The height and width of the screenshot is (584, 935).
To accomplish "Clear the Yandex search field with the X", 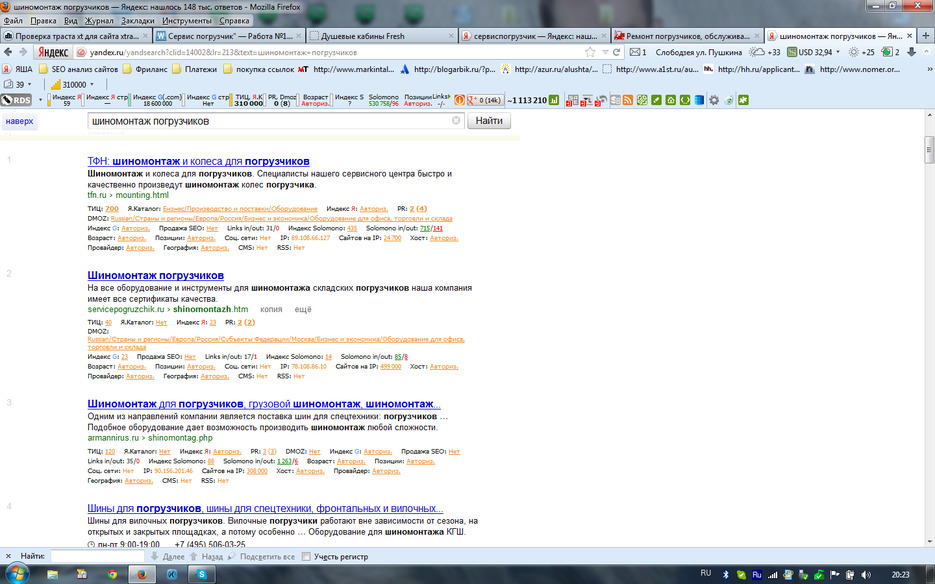I will tap(456, 120).
